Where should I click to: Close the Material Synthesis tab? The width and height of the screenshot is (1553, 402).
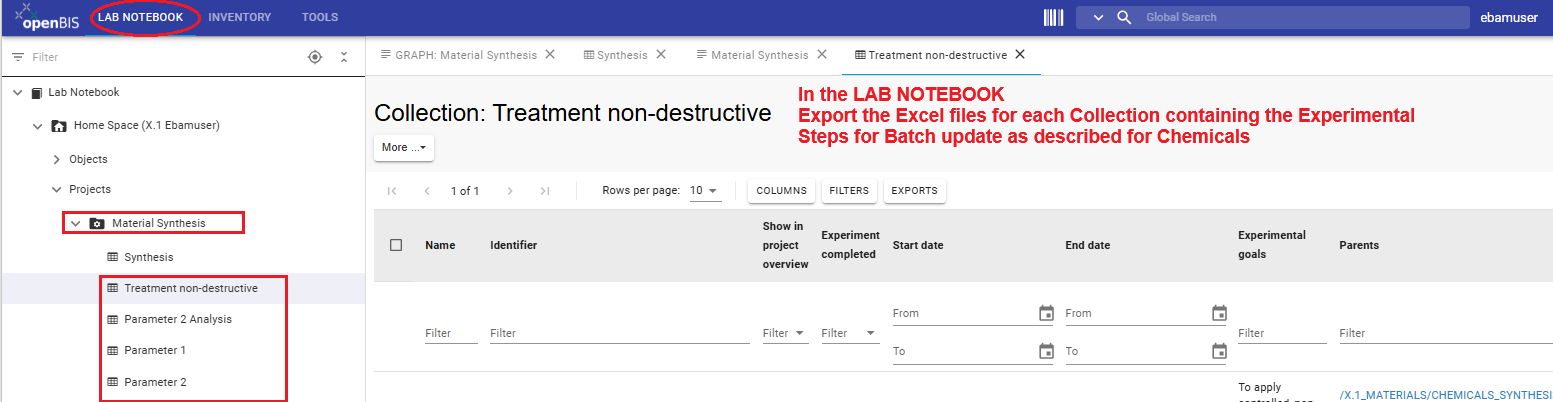pyautogui.click(x=820, y=55)
